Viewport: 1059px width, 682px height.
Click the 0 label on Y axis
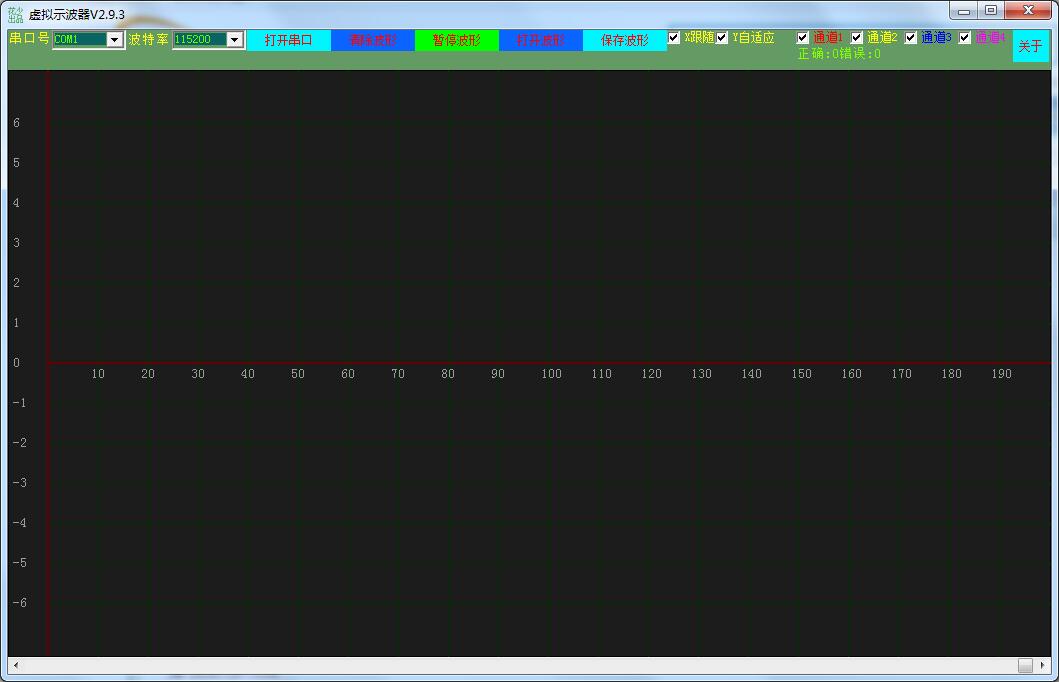pos(16,363)
